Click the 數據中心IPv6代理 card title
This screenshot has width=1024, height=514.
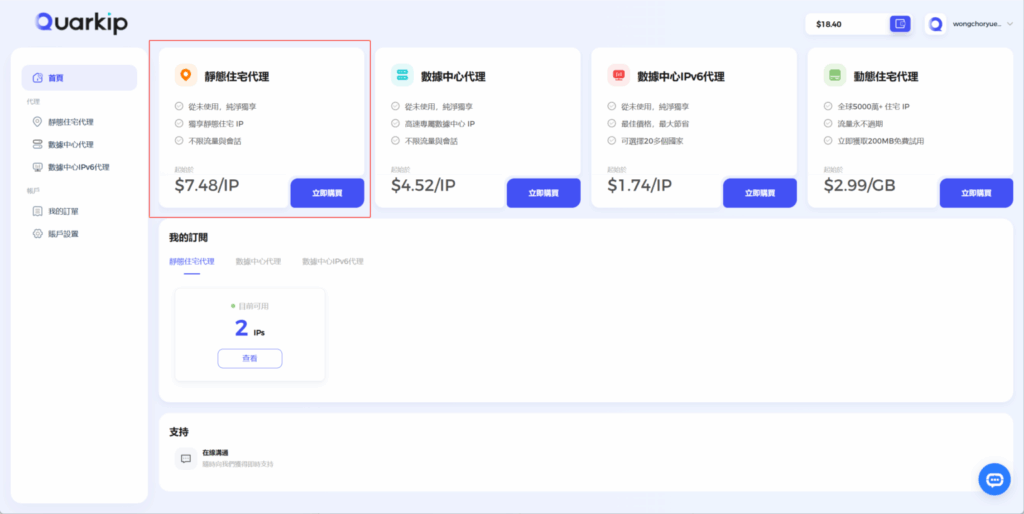[681, 76]
